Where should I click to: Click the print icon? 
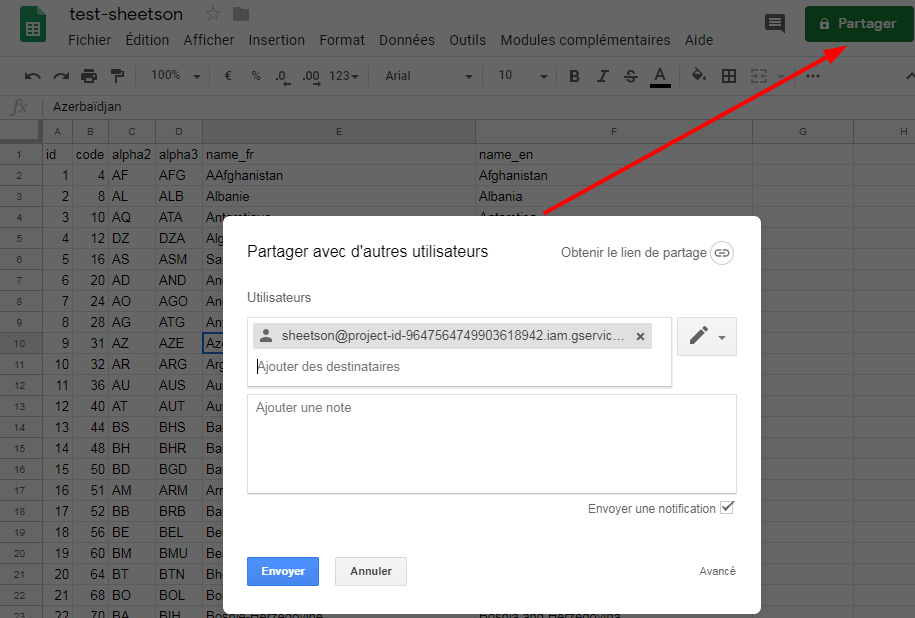[x=89, y=76]
